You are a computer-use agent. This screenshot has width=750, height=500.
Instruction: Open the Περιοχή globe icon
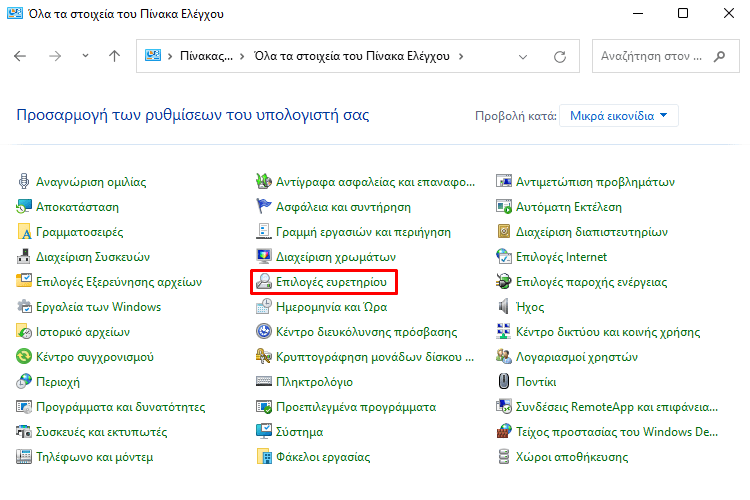pos(24,382)
